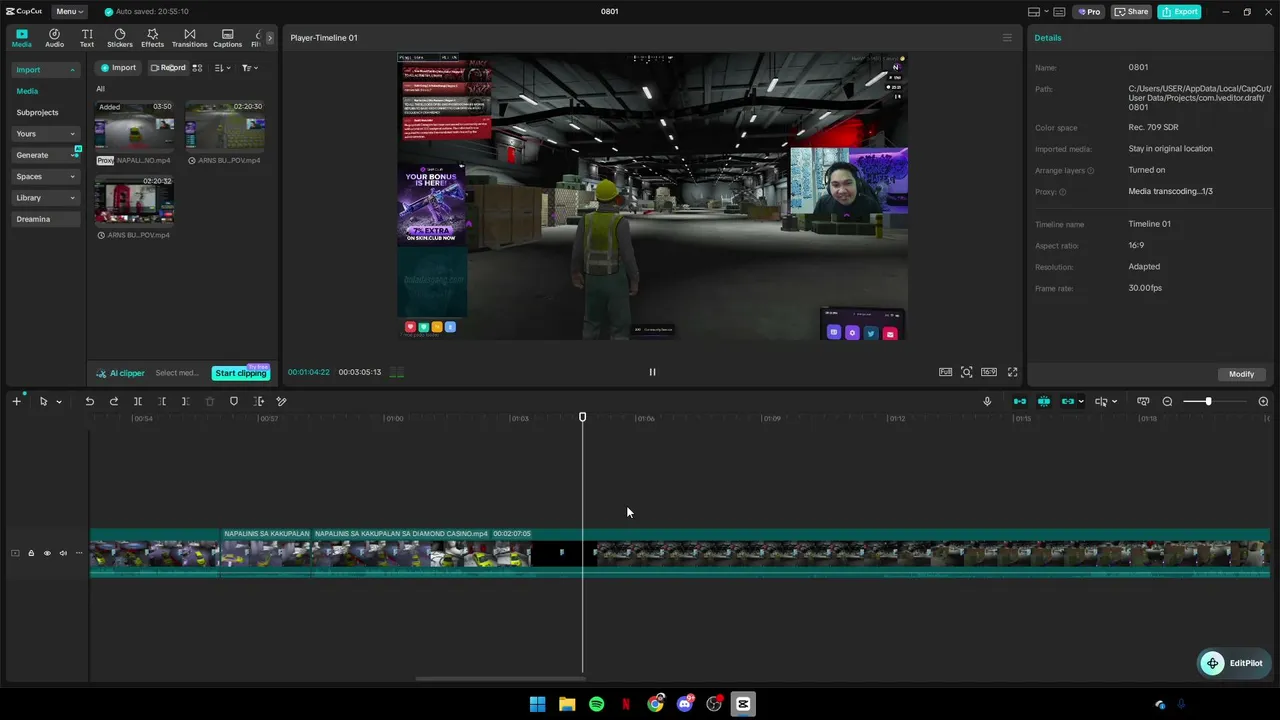This screenshot has width=1280, height=720.
Task: Delete left of playhead with trim-left tool
Action: 162,401
